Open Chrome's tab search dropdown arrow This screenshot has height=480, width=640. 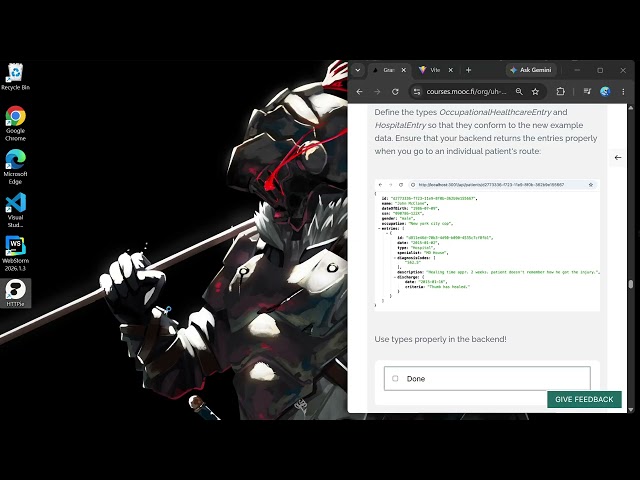358,70
